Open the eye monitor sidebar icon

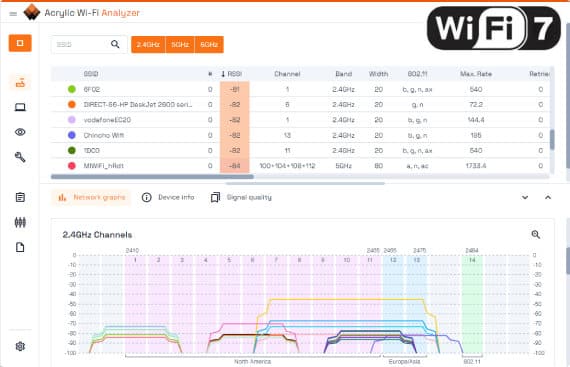[x=20, y=132]
